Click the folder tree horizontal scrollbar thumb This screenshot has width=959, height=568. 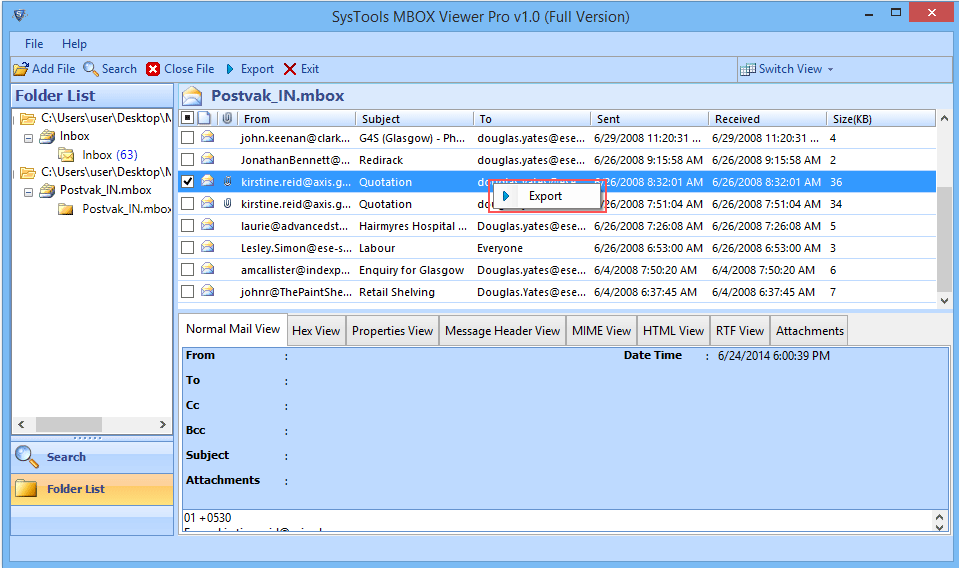click(x=68, y=424)
